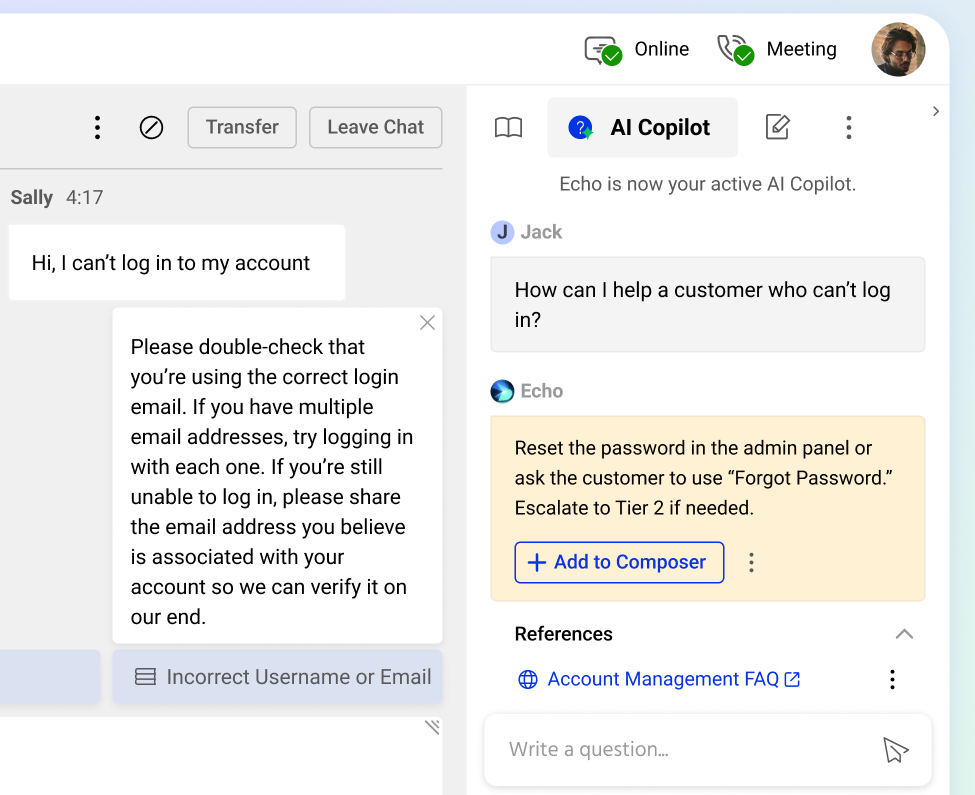Screen dimensions: 975x795
Task: Send the question with the arrow icon
Action: (x=895, y=750)
